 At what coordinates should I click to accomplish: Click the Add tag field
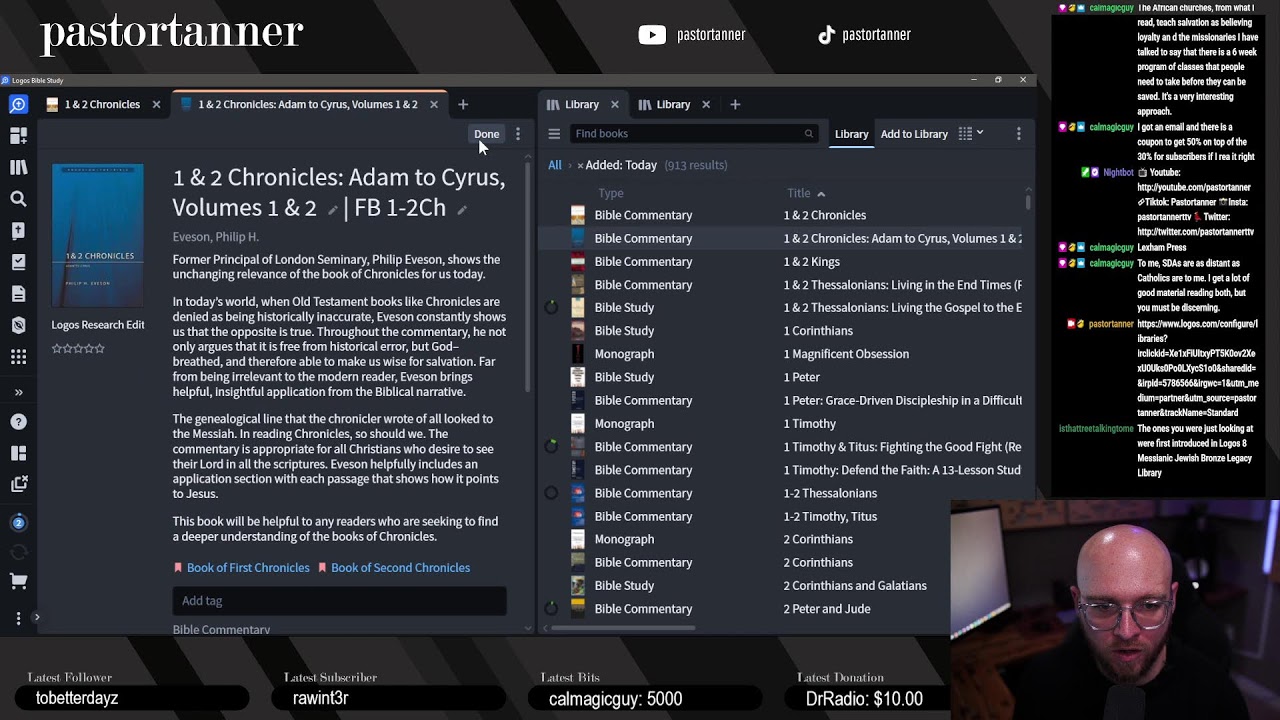coord(339,601)
